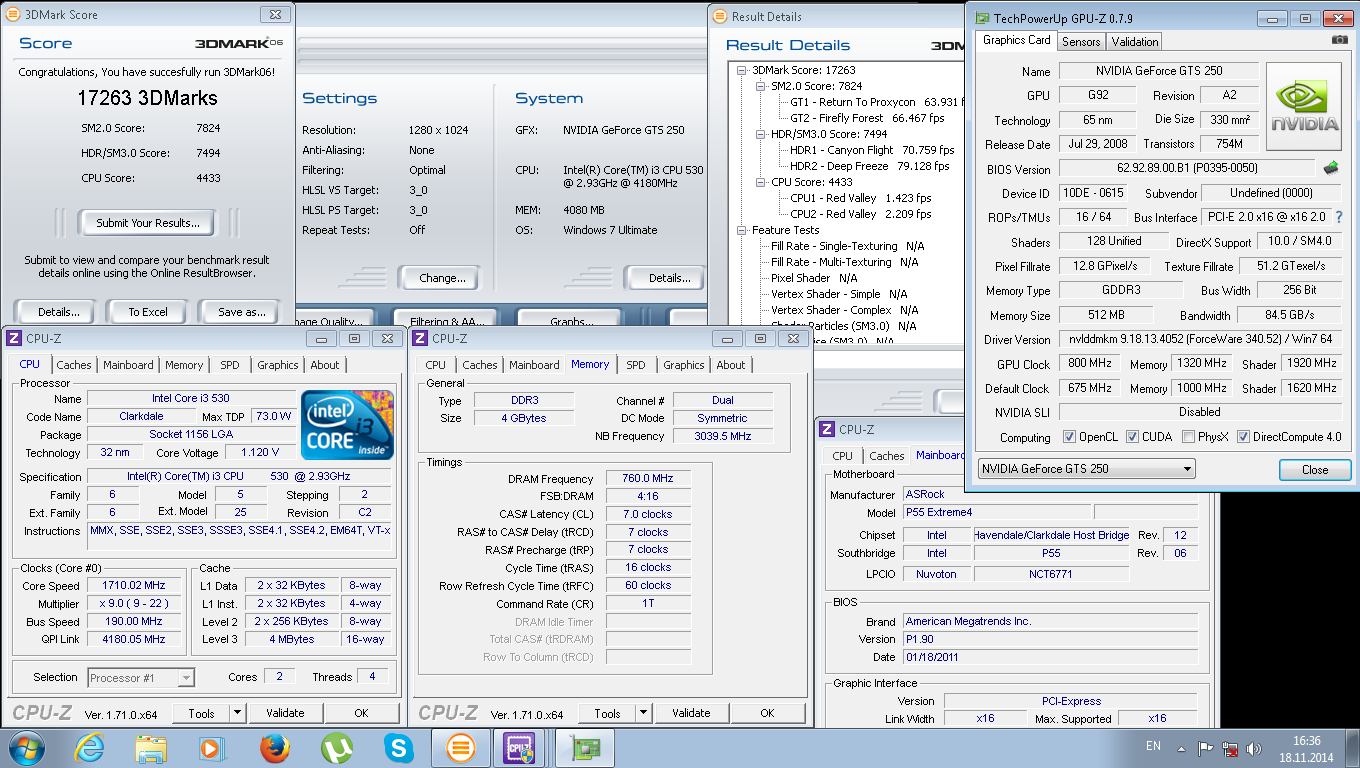Screen dimensions: 1360x768
Task: Launch Internet Explorer from the taskbar
Action: click(x=90, y=748)
